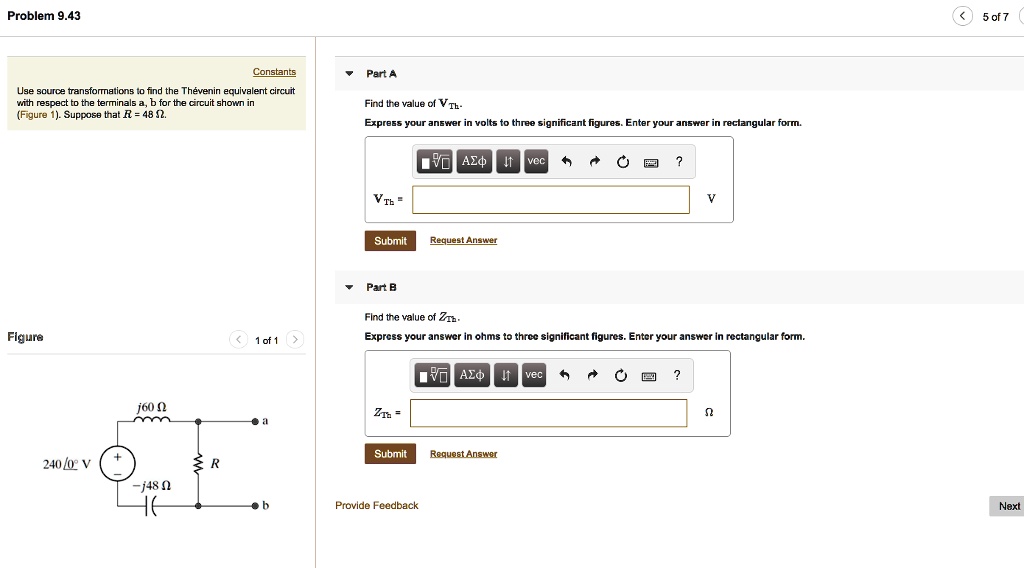Open keyboard shortcuts in Part A toolbar
This screenshot has height=568, width=1024.
(x=651, y=162)
